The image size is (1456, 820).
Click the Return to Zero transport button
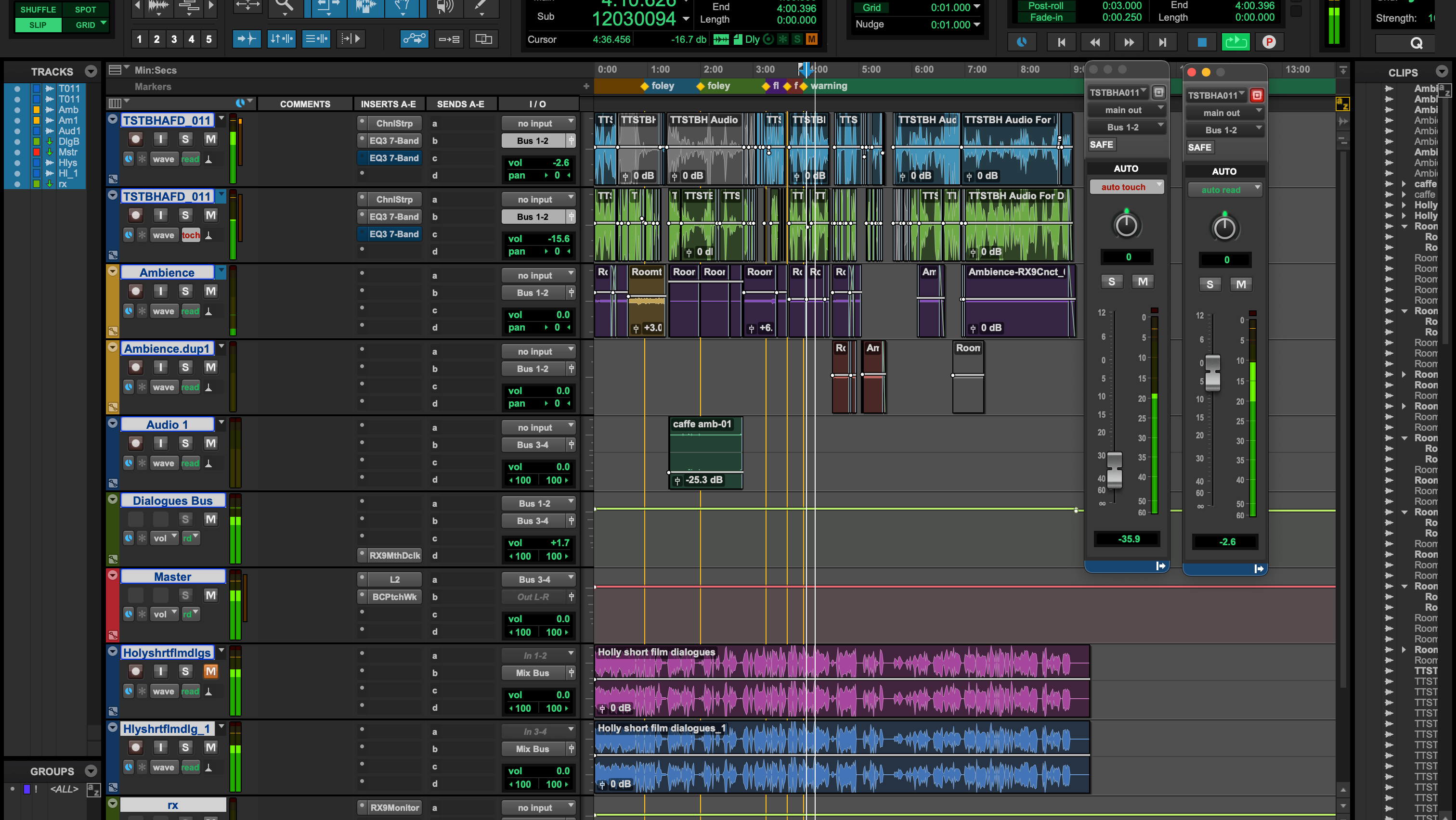click(x=1061, y=42)
